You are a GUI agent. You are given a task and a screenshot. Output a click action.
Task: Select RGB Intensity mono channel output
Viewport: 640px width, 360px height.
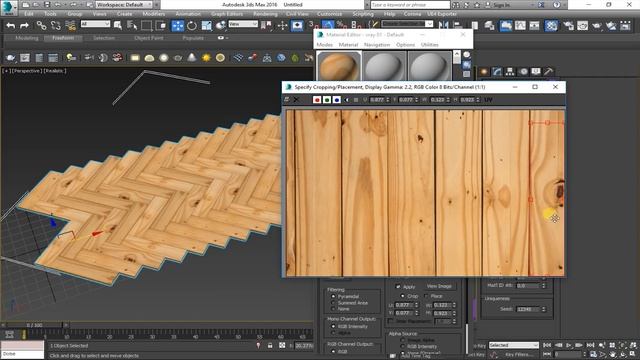(x=333, y=326)
